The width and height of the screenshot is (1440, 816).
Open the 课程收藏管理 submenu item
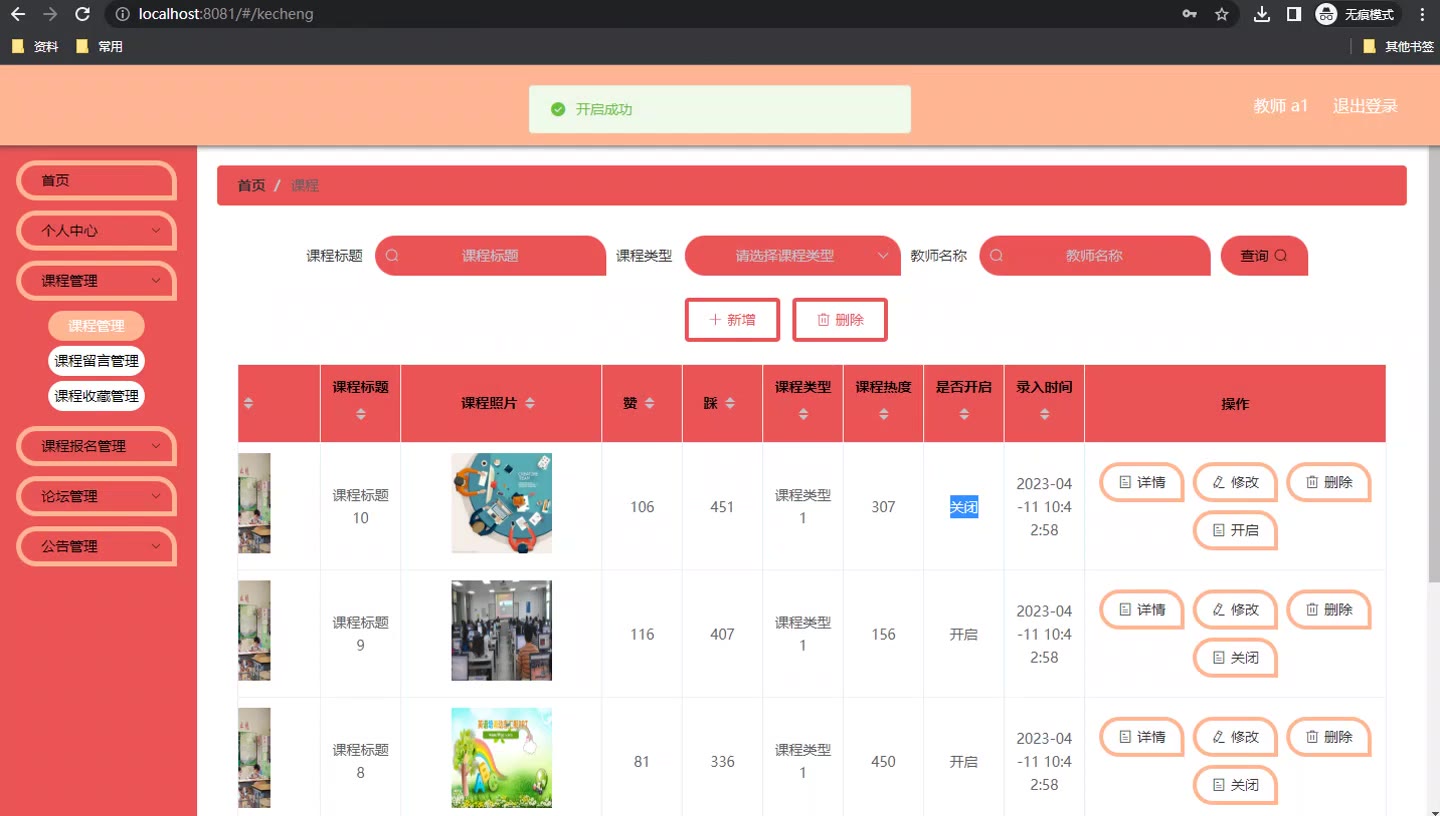[96, 396]
